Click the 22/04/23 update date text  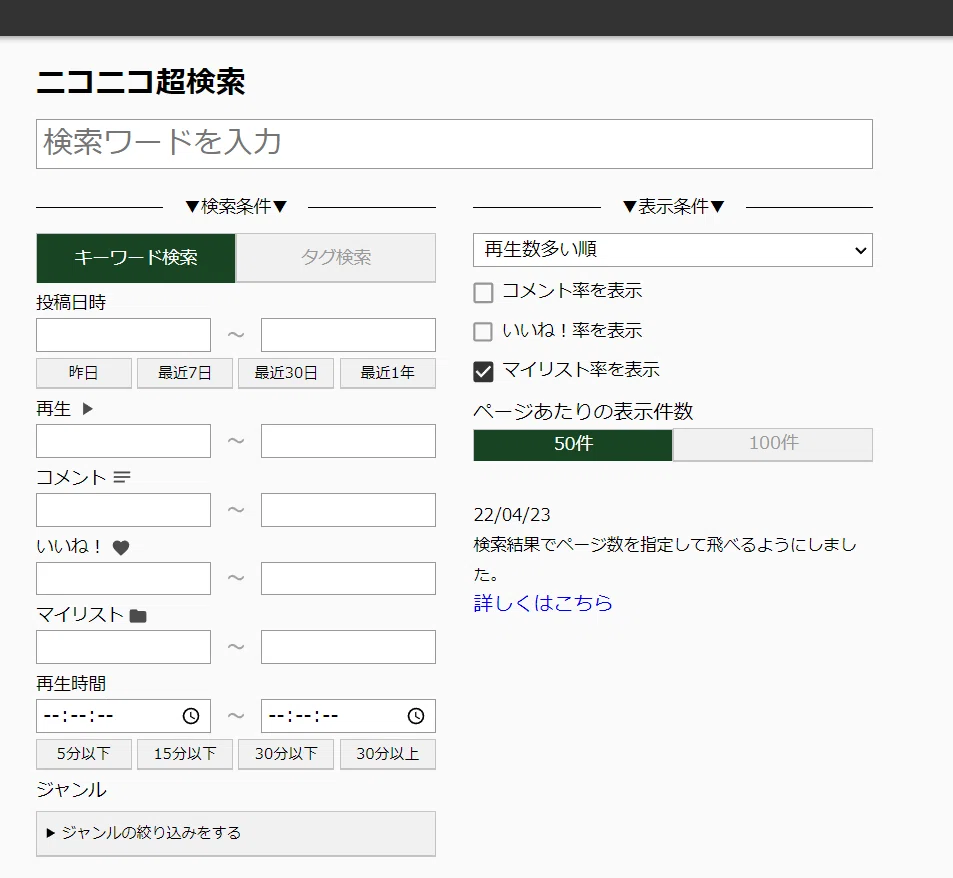[512, 515]
